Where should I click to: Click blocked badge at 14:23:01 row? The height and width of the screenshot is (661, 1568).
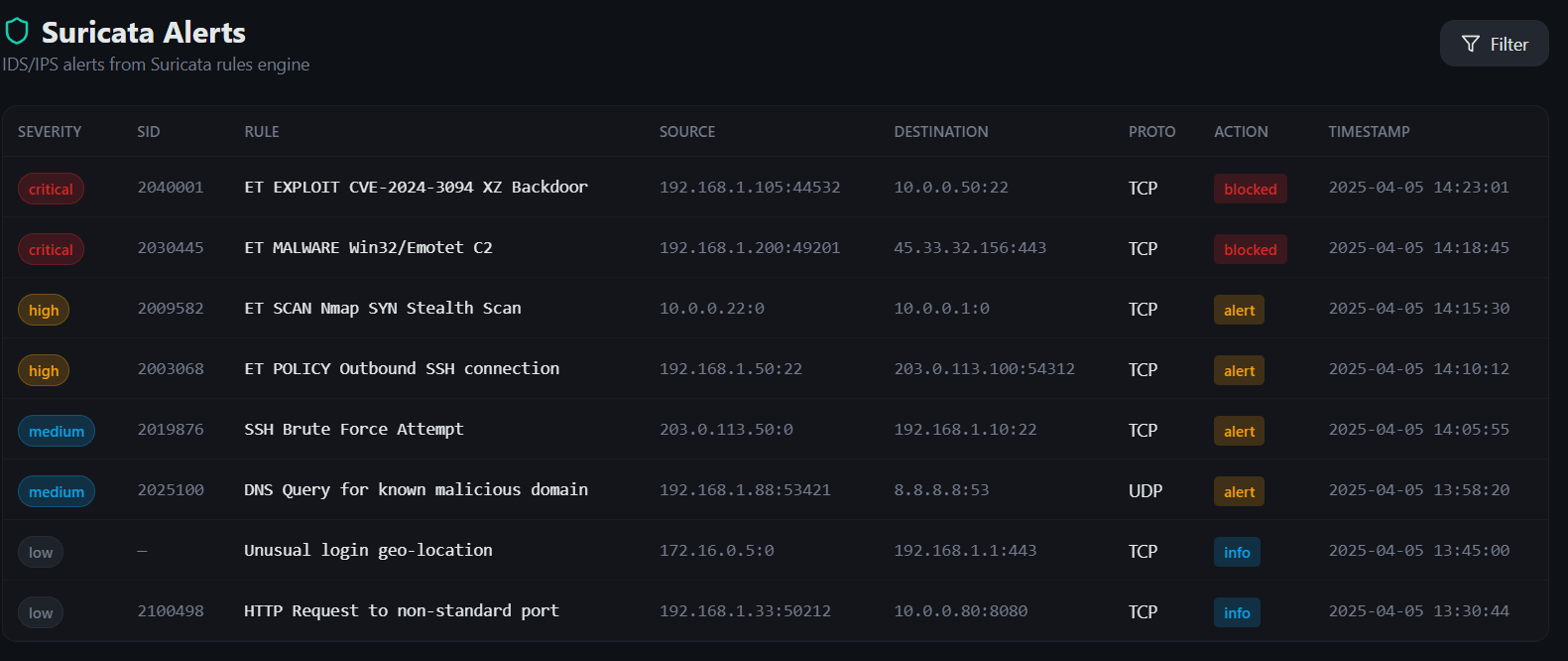click(x=1251, y=189)
